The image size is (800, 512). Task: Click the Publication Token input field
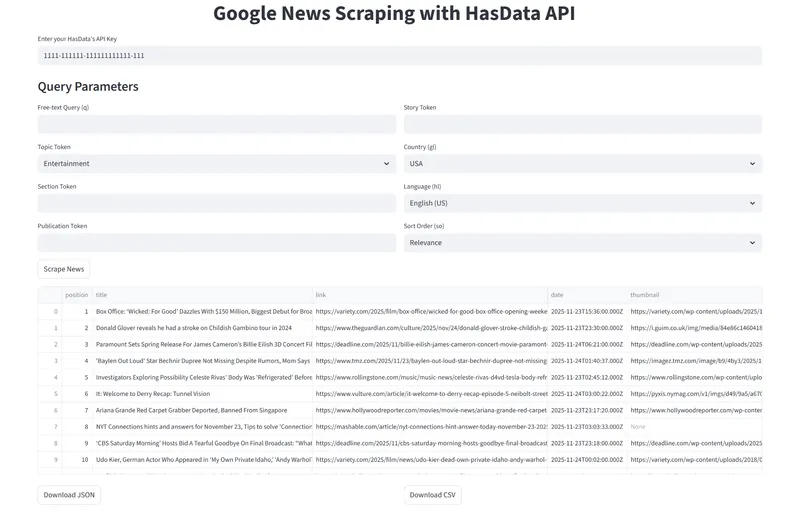216,242
